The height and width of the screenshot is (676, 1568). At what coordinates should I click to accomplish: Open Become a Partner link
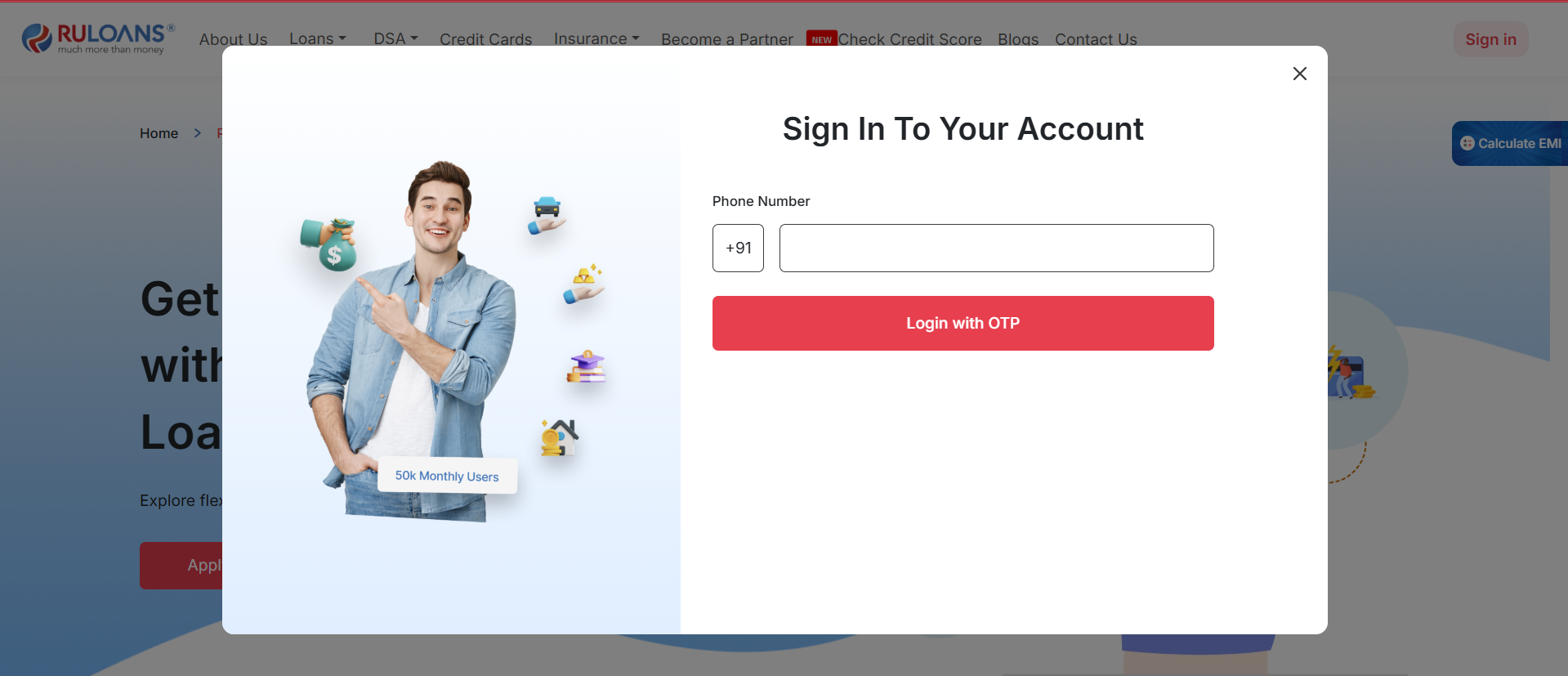pos(726,39)
